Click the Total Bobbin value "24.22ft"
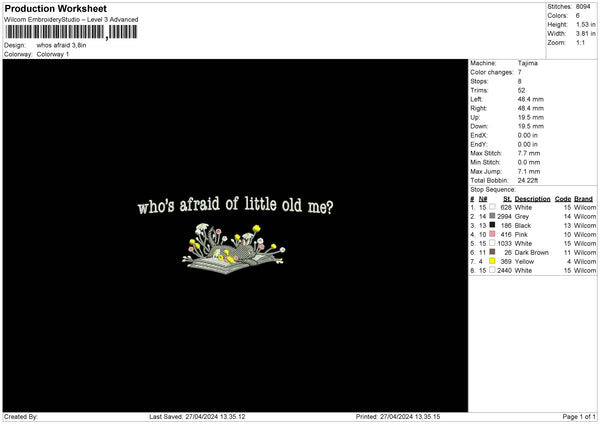 pyautogui.click(x=528, y=180)
